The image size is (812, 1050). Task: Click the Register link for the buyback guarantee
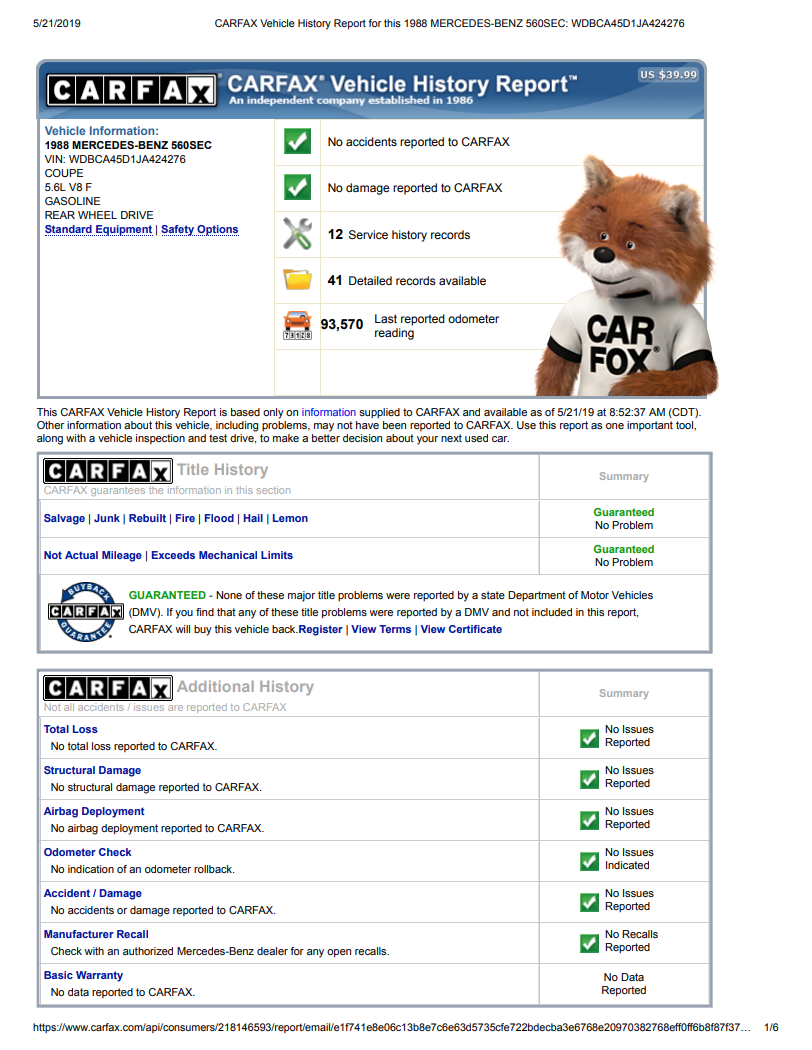point(320,629)
